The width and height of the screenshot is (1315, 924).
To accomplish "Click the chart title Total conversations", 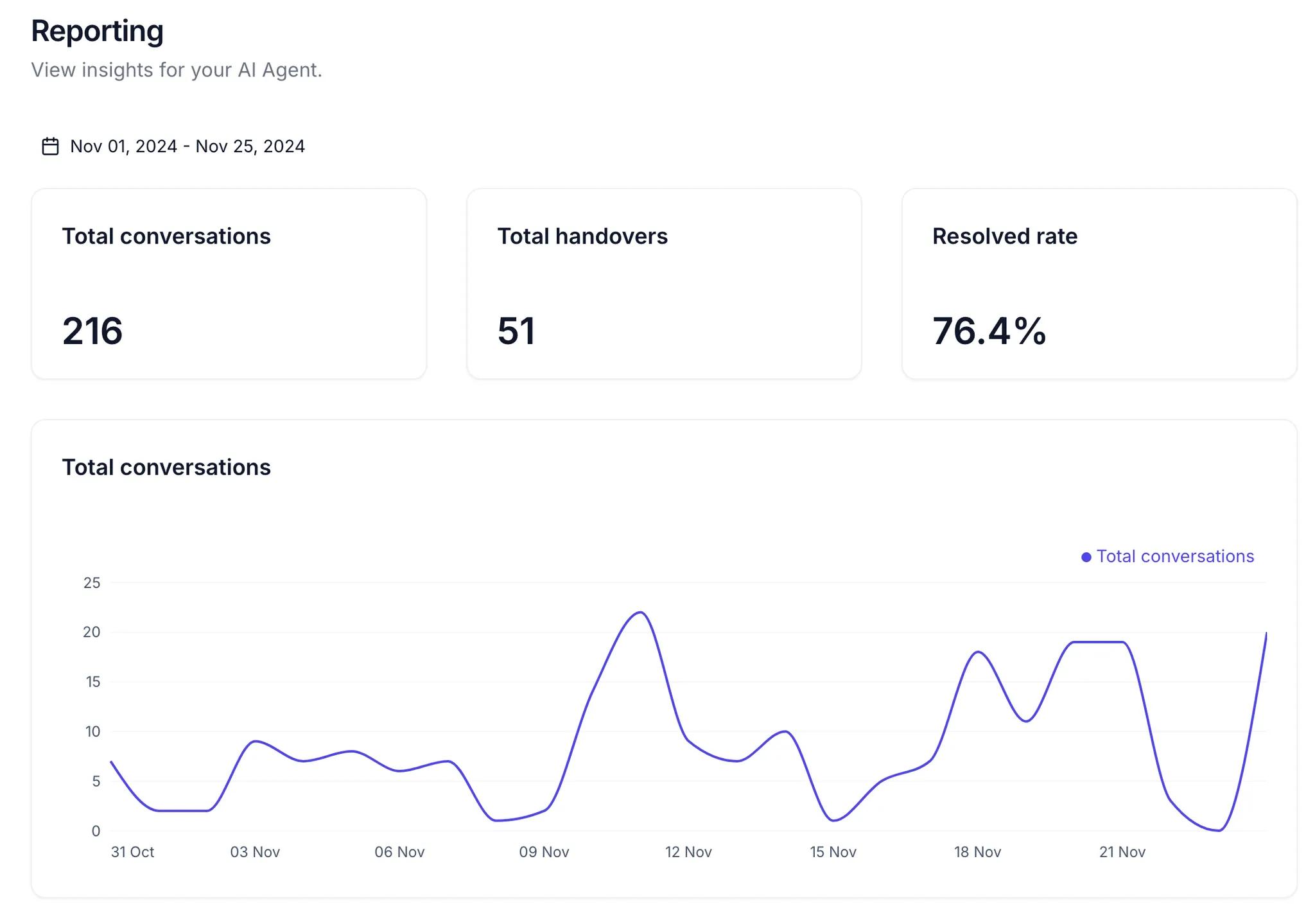I will [166, 467].
